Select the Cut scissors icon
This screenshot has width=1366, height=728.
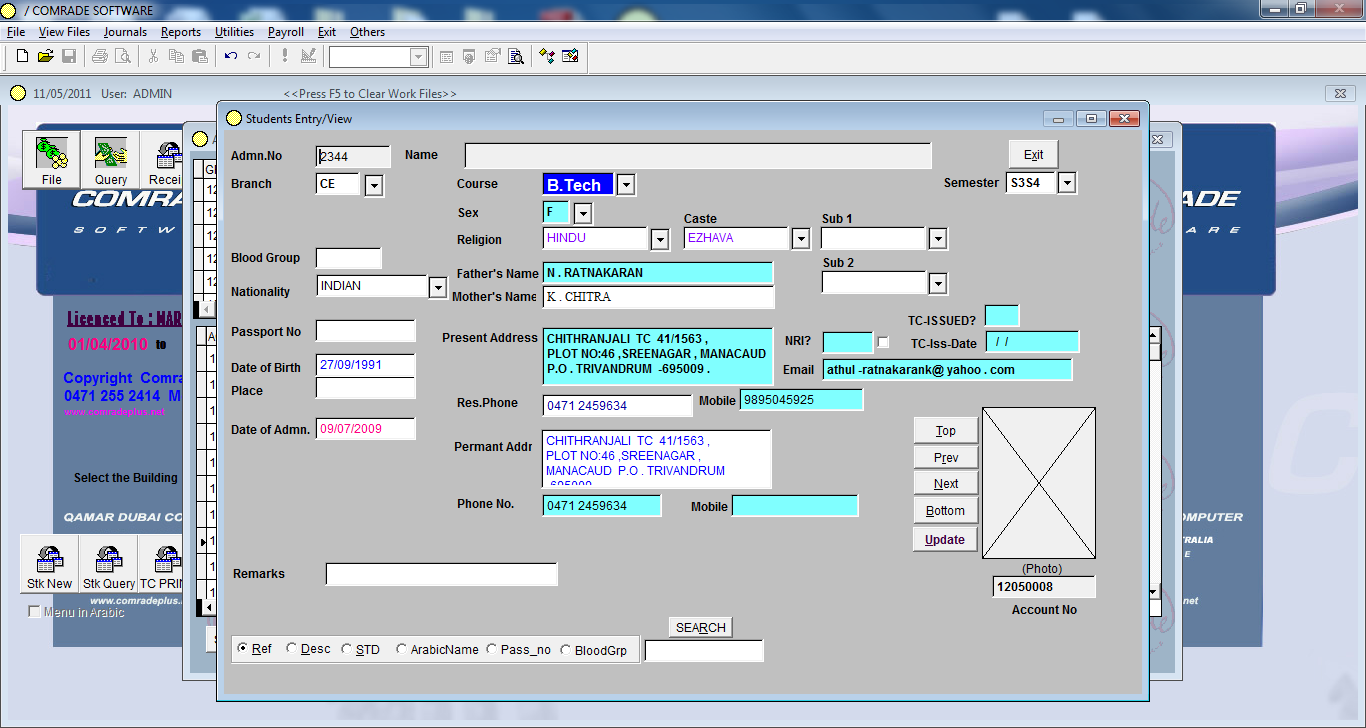point(155,56)
